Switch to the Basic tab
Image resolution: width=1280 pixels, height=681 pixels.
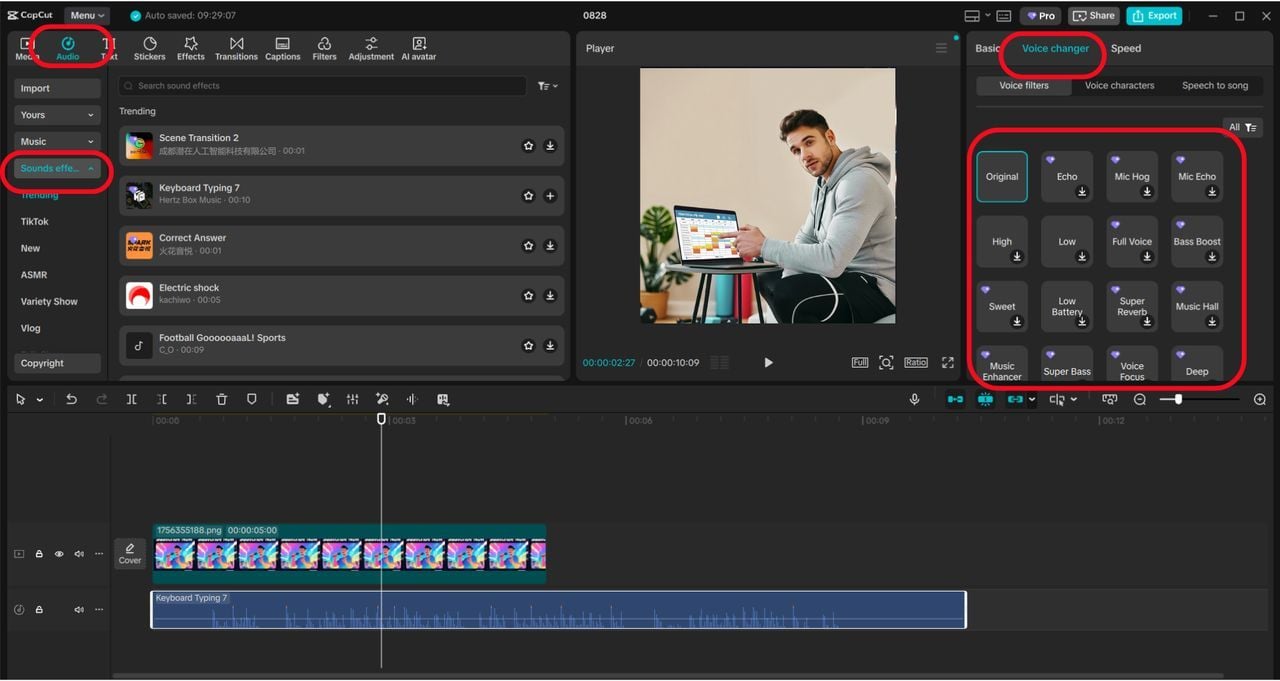[987, 48]
